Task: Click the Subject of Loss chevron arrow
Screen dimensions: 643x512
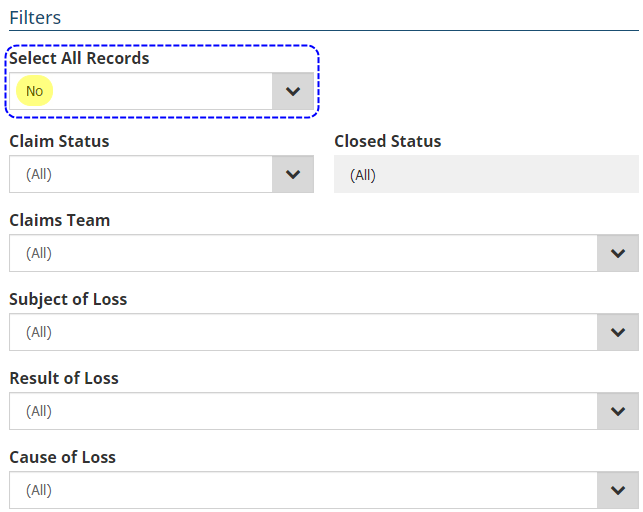Action: coord(618,332)
